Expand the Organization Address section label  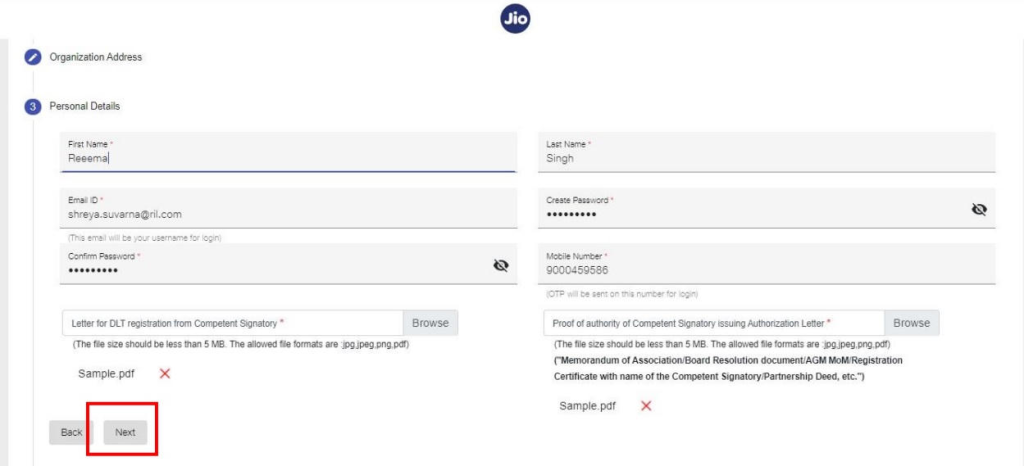pos(95,57)
